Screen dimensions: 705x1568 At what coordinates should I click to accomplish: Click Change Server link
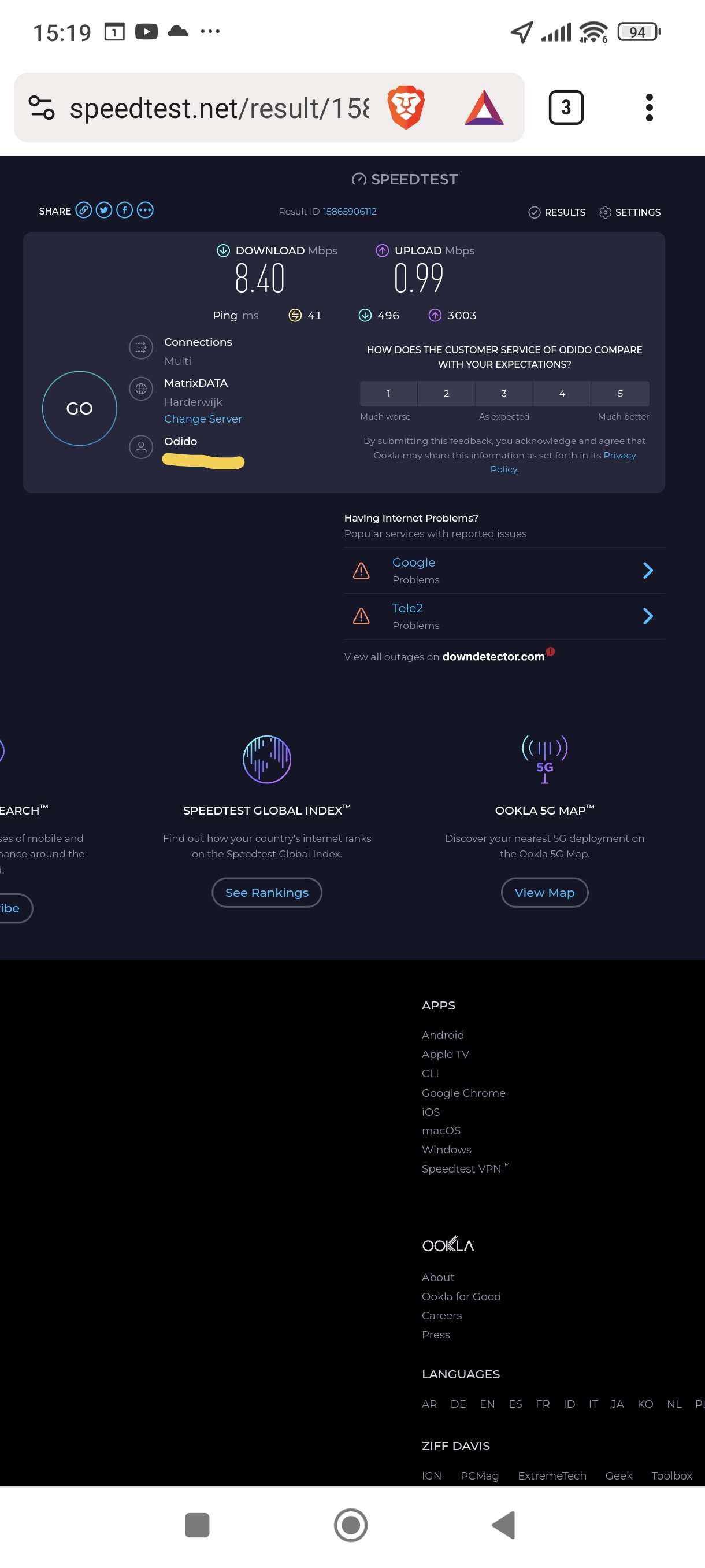point(203,419)
